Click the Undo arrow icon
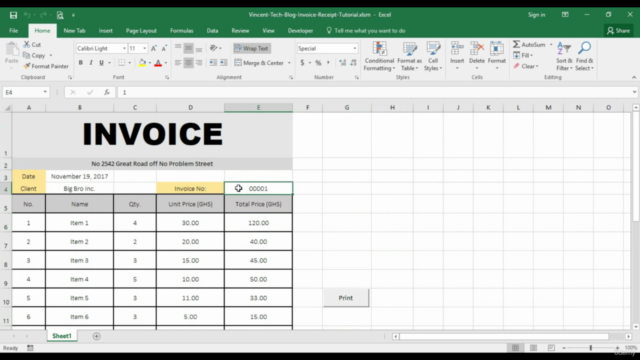The image size is (640, 360). point(27,15)
